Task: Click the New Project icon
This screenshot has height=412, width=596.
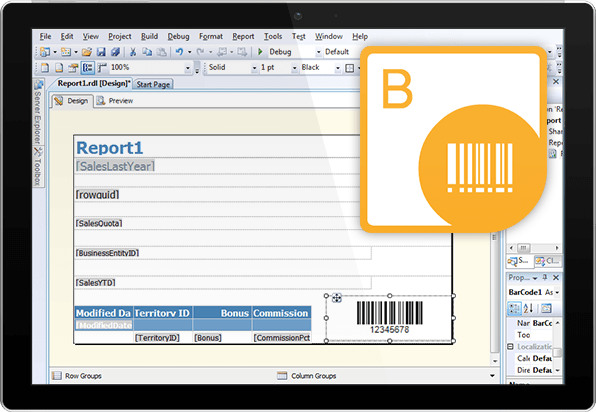Action: click(x=45, y=52)
